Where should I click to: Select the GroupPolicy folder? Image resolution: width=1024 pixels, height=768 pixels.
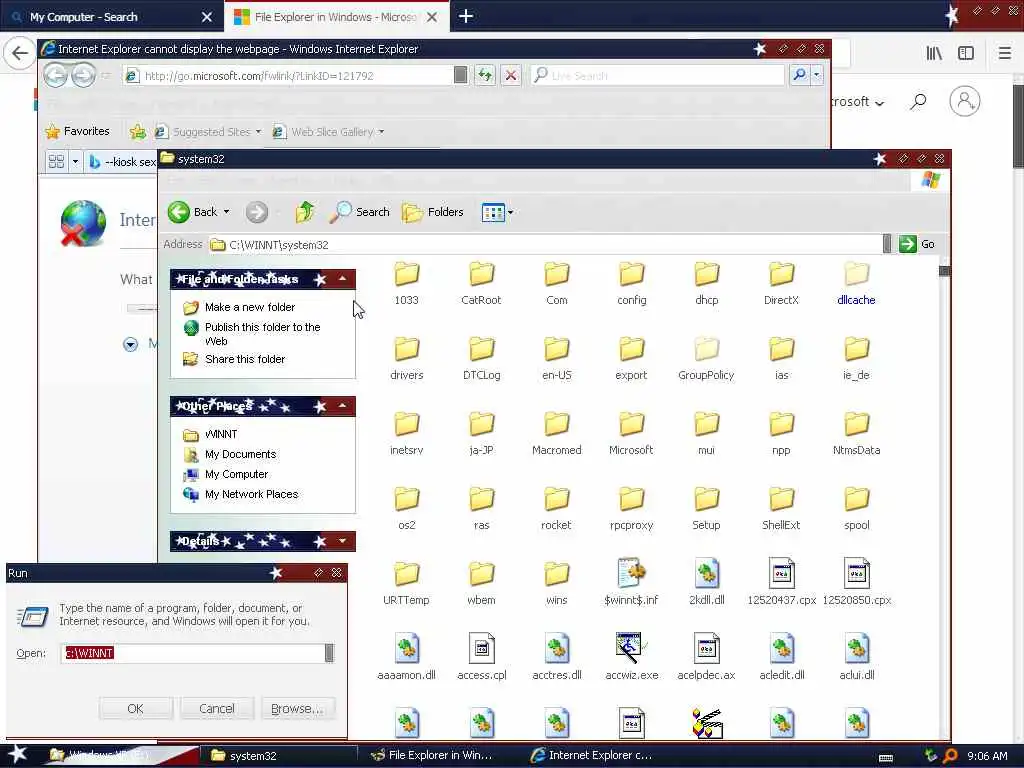706,359
